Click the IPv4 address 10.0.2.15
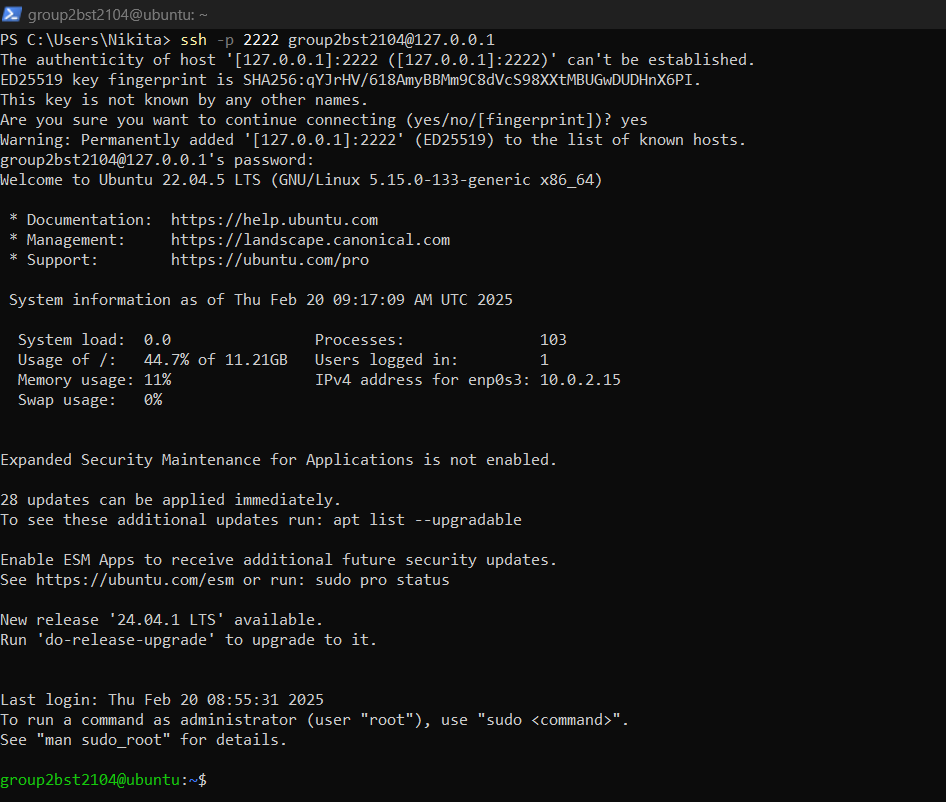The image size is (946, 802). 580,380
